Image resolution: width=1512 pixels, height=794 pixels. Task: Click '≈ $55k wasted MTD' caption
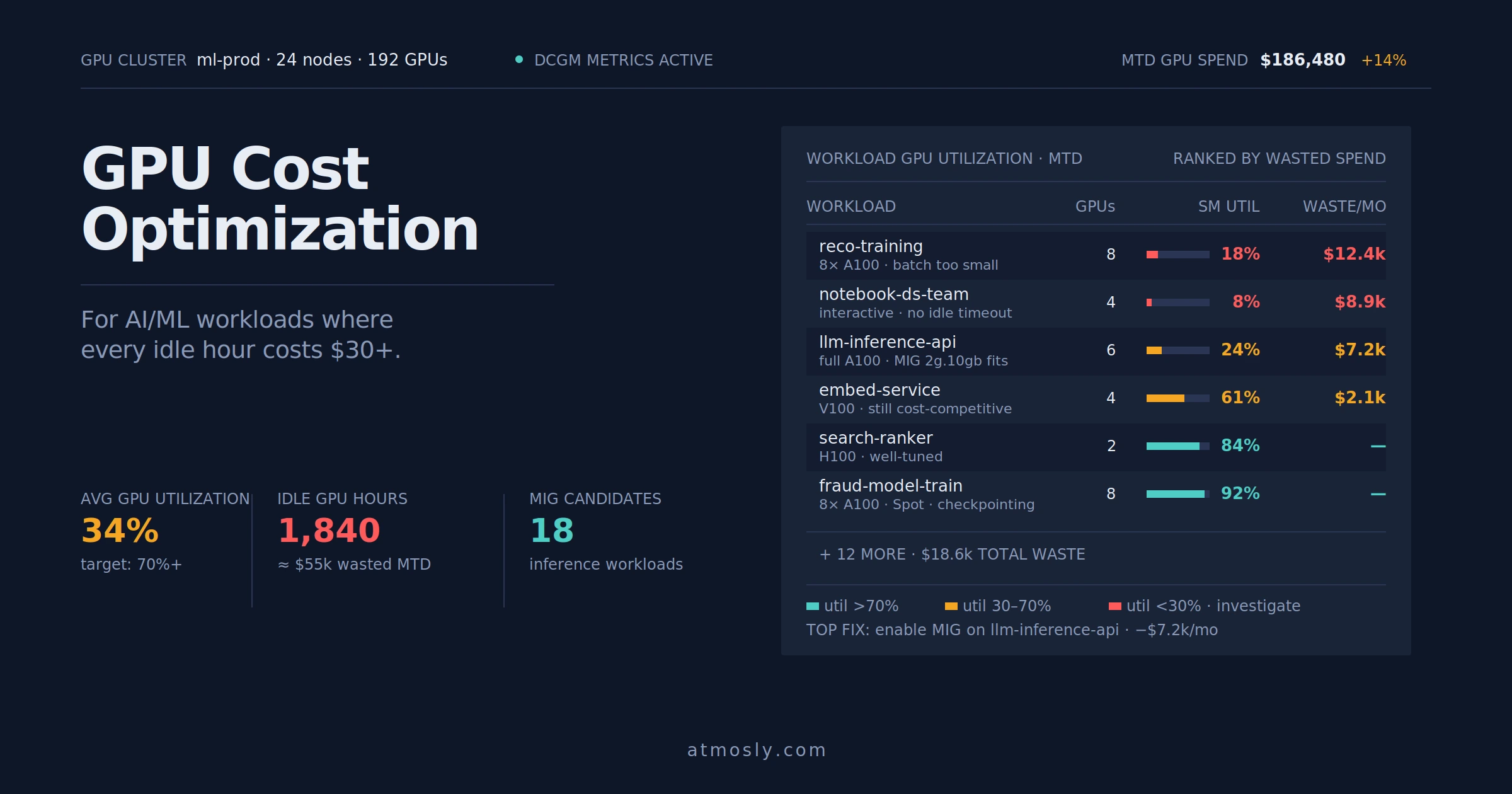coord(354,565)
